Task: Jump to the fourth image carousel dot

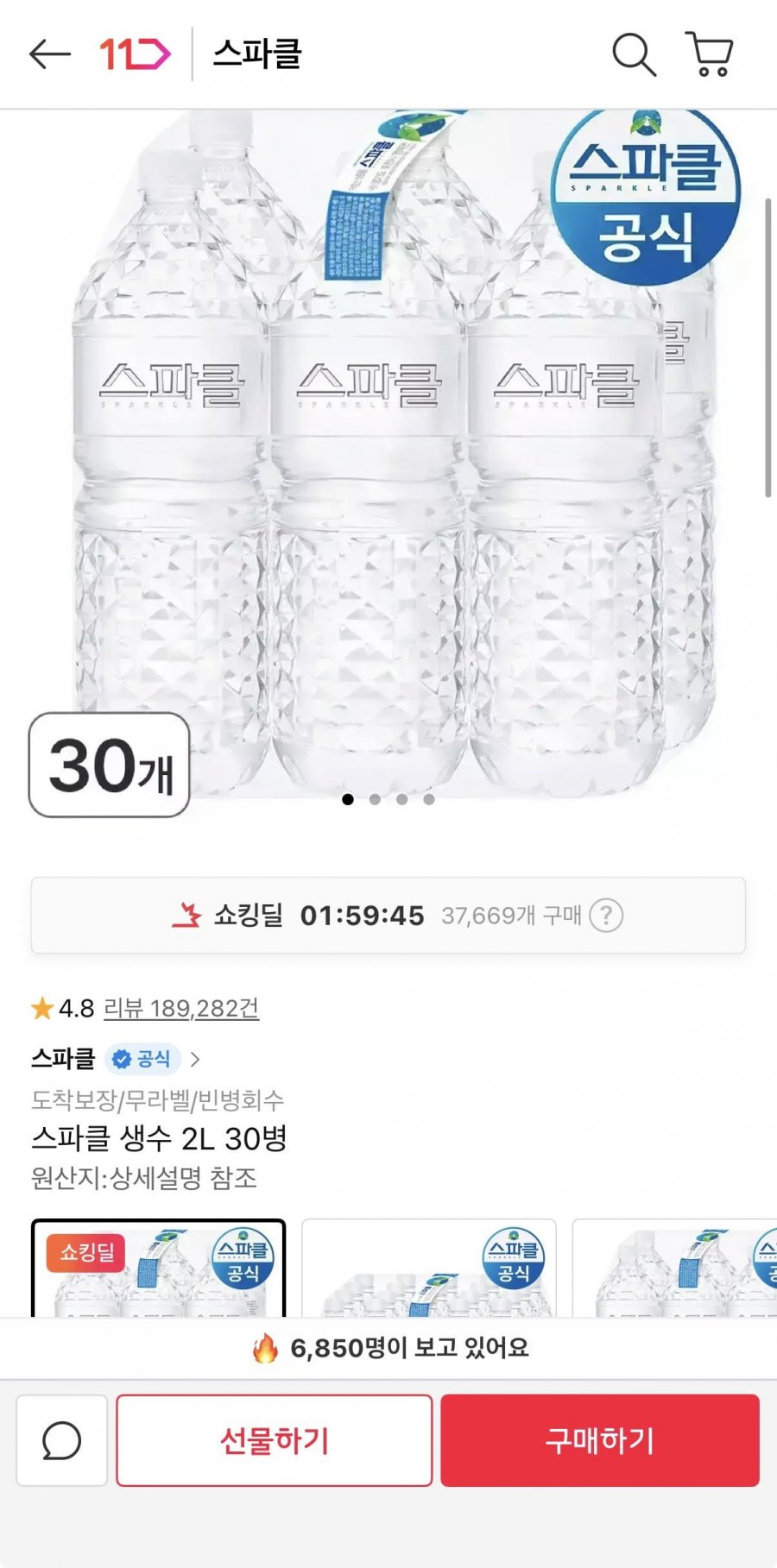Action: pyautogui.click(x=429, y=799)
